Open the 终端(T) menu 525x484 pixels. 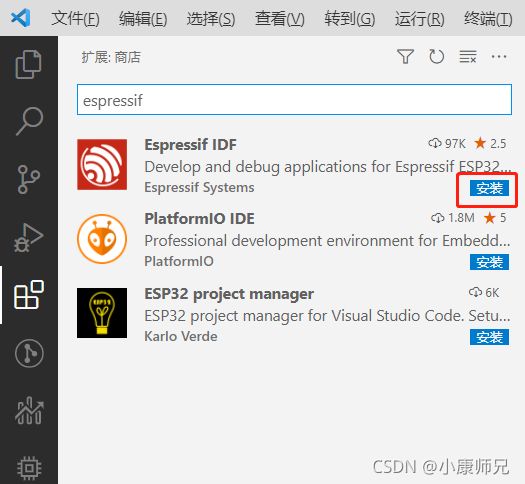pos(488,18)
